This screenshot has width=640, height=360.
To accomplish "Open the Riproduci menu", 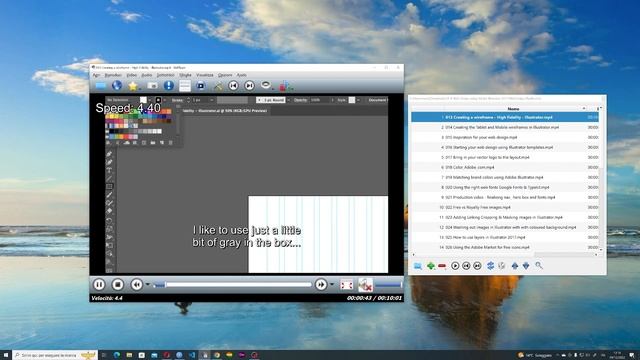I will pyautogui.click(x=113, y=75).
